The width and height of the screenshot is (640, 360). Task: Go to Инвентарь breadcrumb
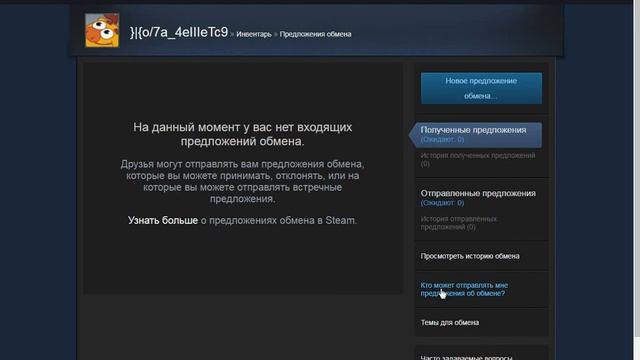254,34
